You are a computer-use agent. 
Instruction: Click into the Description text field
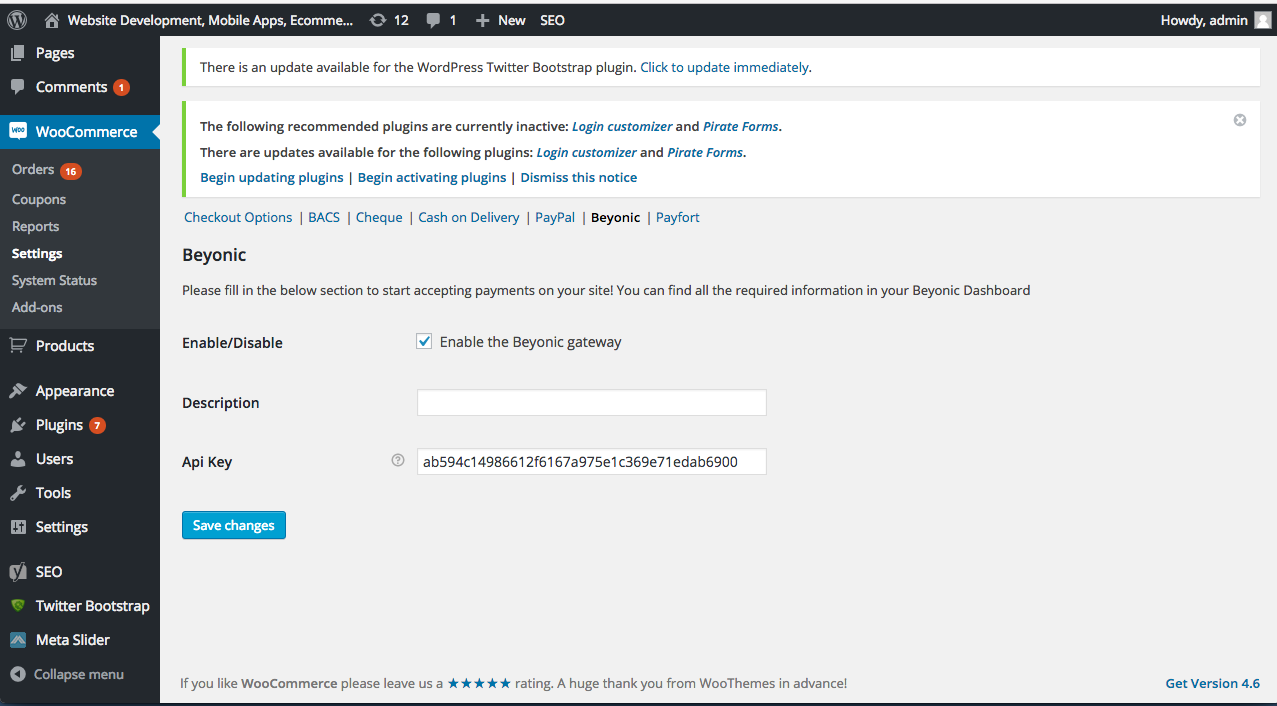pos(591,403)
